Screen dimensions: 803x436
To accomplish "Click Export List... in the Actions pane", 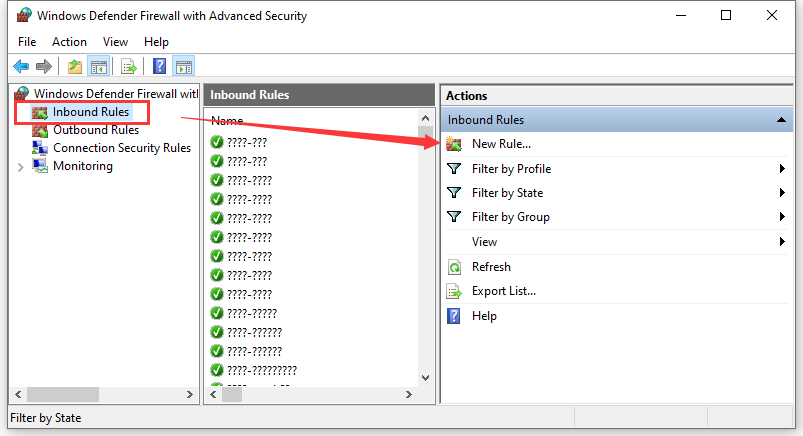I will 504,291.
